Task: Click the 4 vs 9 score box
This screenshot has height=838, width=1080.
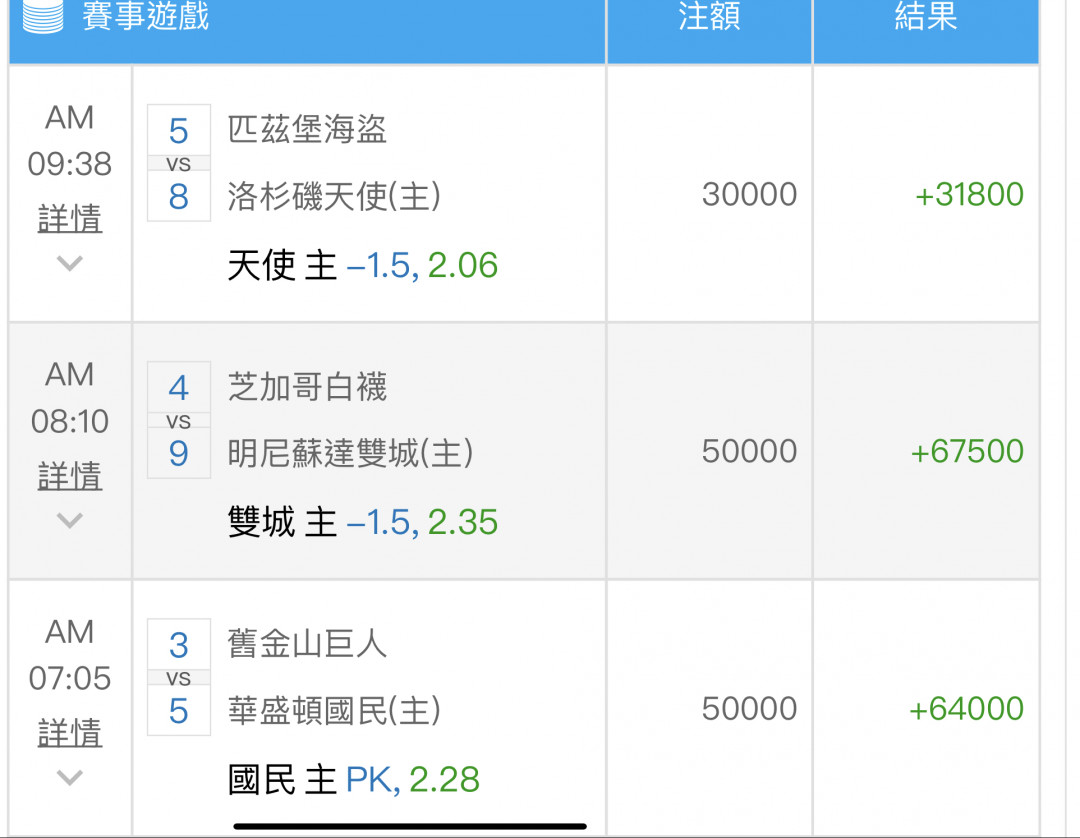Action: click(178, 420)
